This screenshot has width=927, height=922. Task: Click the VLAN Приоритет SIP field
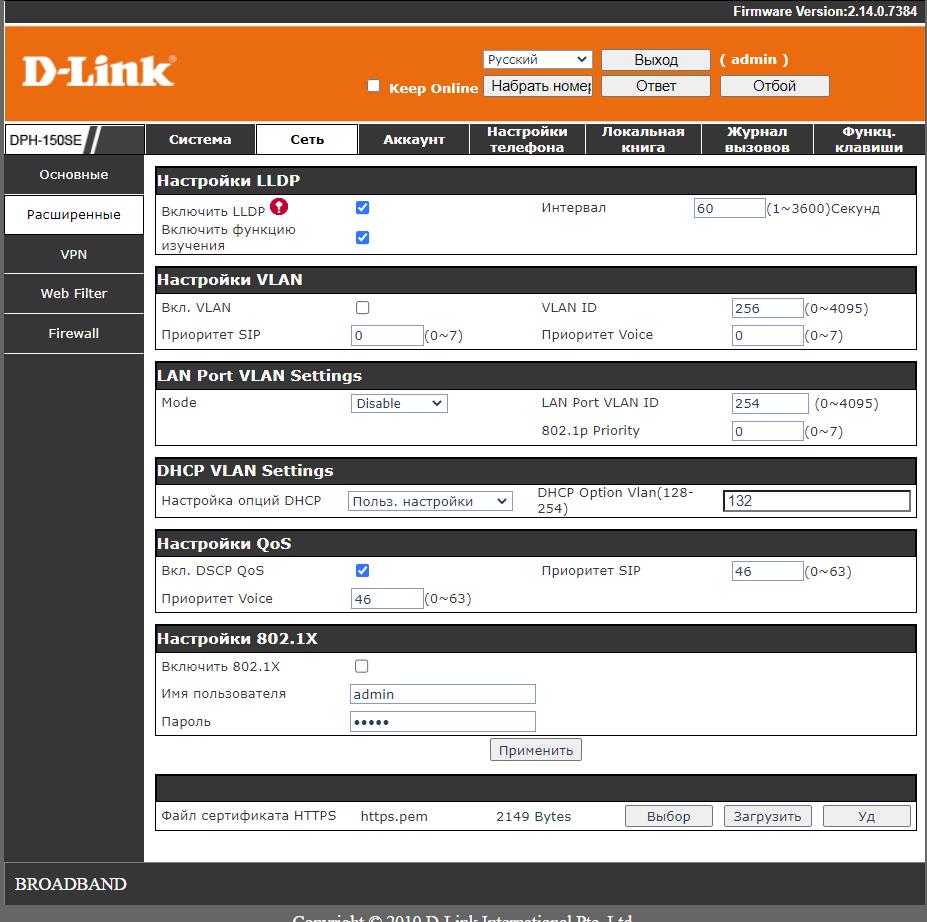[387, 335]
